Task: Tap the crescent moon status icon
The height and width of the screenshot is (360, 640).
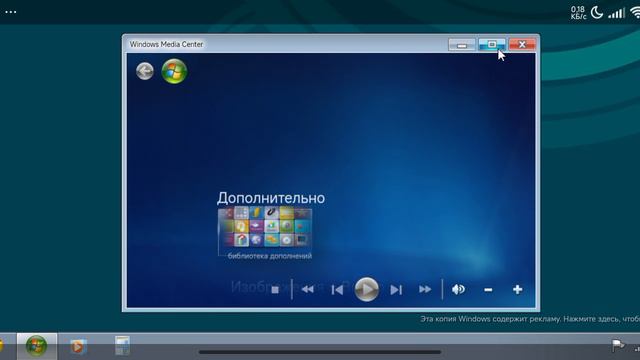Action: pyautogui.click(x=597, y=12)
